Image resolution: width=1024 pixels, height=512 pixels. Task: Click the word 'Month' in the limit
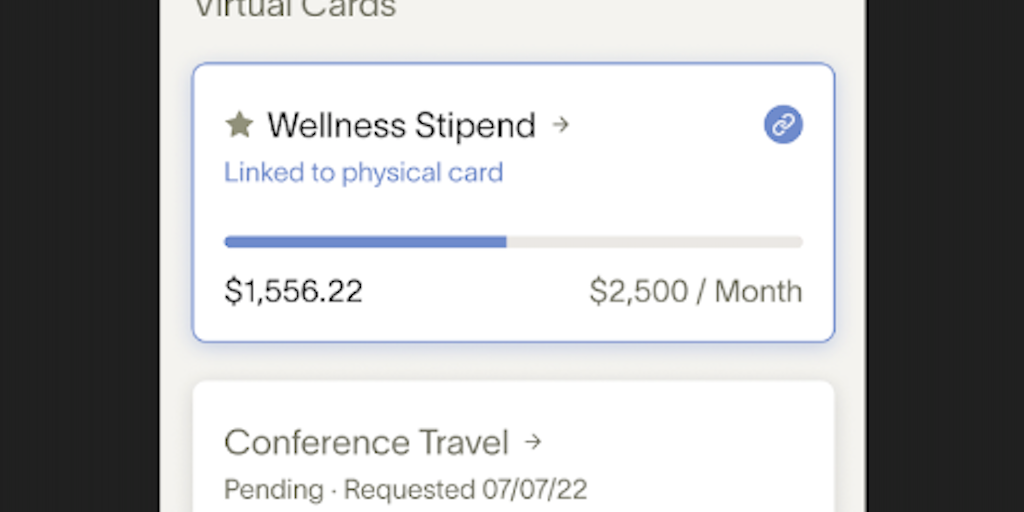coord(758,291)
